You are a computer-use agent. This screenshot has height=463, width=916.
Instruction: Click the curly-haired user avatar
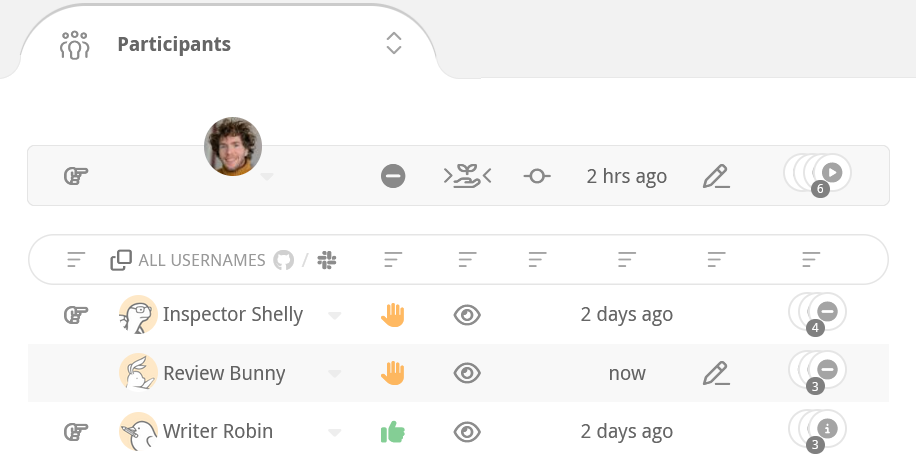tap(233, 146)
